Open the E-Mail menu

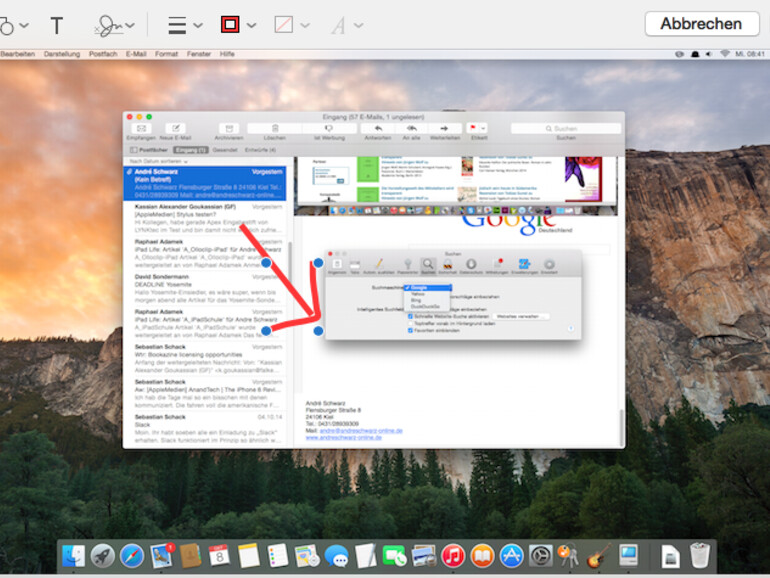(136, 54)
